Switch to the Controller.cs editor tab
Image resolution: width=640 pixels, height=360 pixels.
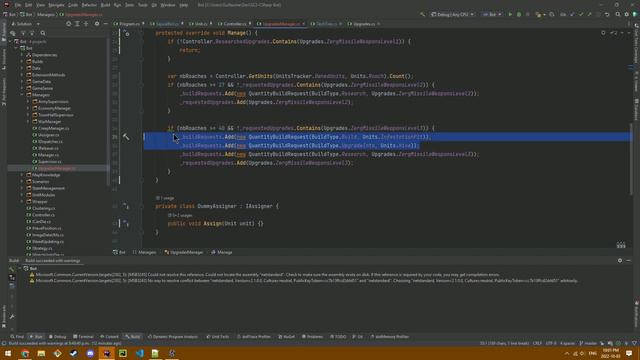pyautogui.click(x=235, y=24)
